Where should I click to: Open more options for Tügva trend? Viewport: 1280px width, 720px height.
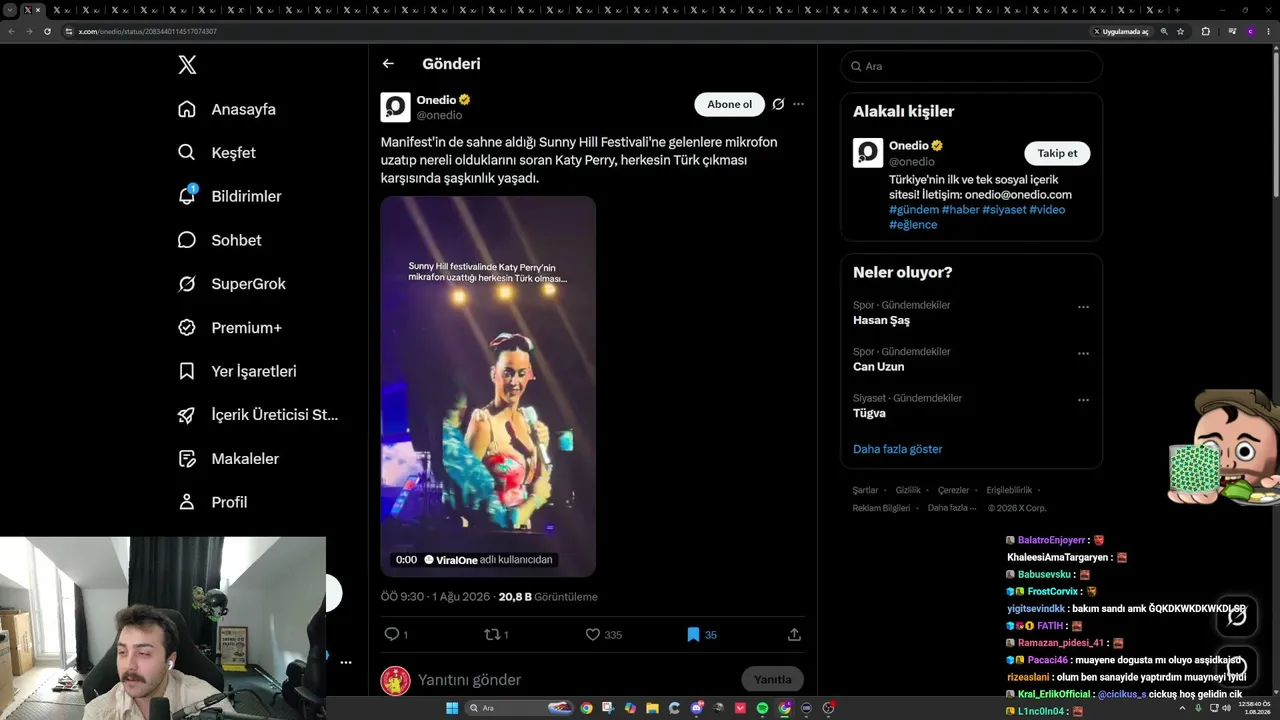(x=1083, y=400)
